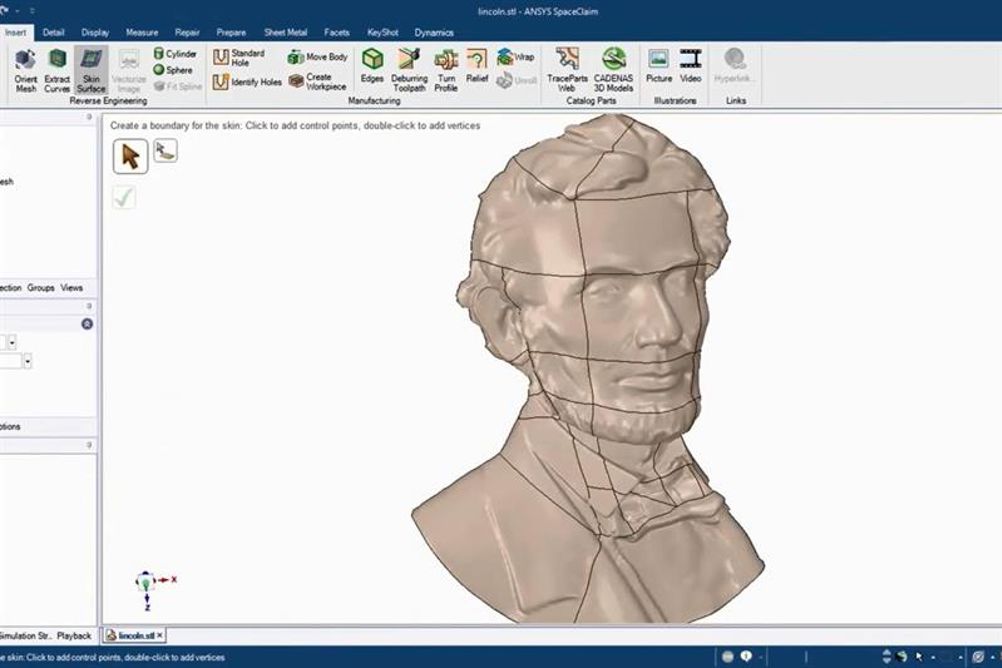Open the Detail ribbon tab
The height and width of the screenshot is (668, 1002).
coord(54,32)
